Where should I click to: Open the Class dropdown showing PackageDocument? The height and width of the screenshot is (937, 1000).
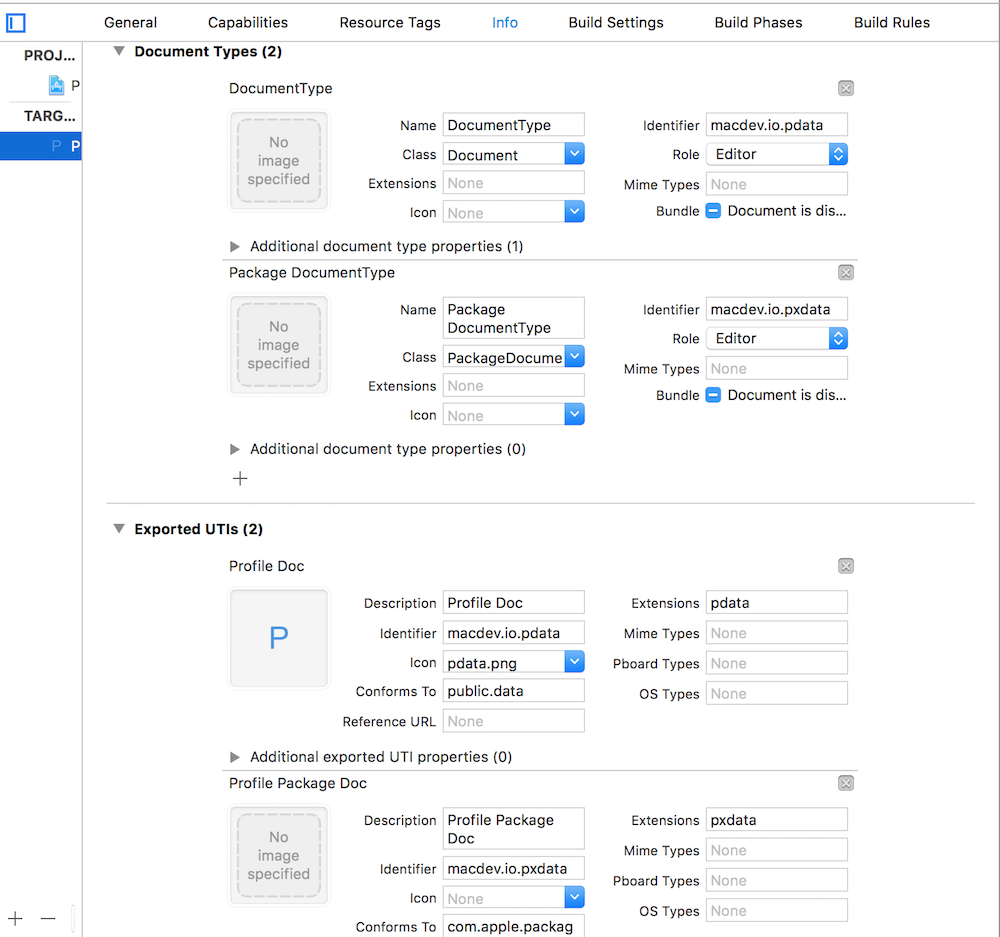tap(574, 357)
